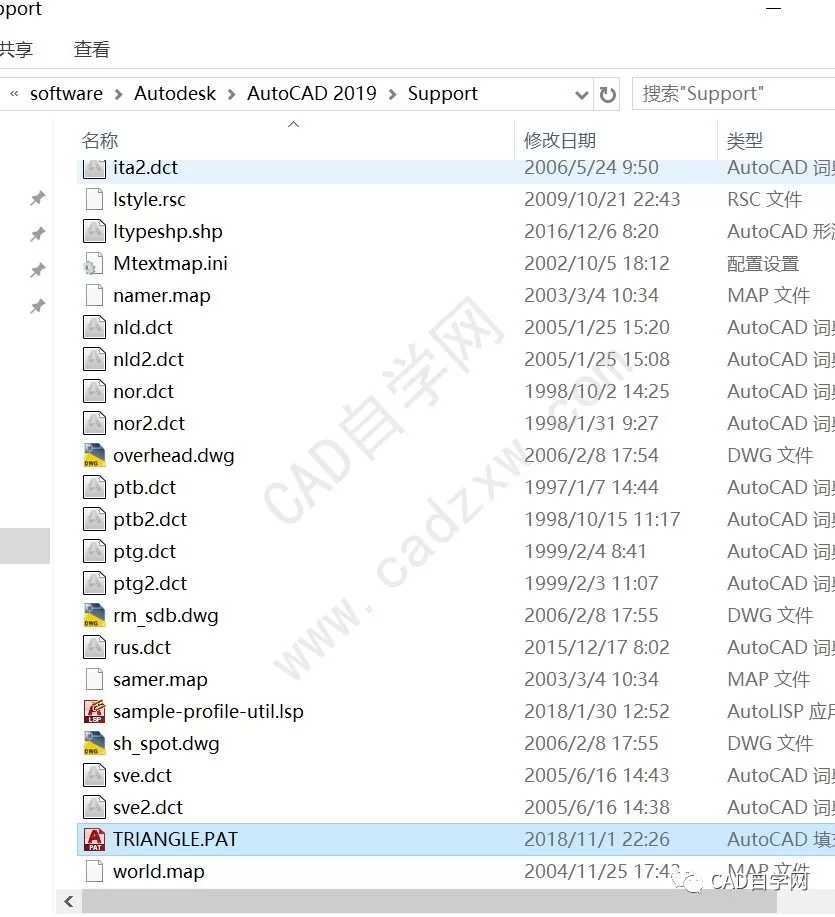Click the rus.dct dictionary icon
Viewport: 835px width, 917px height.
pyautogui.click(x=94, y=647)
